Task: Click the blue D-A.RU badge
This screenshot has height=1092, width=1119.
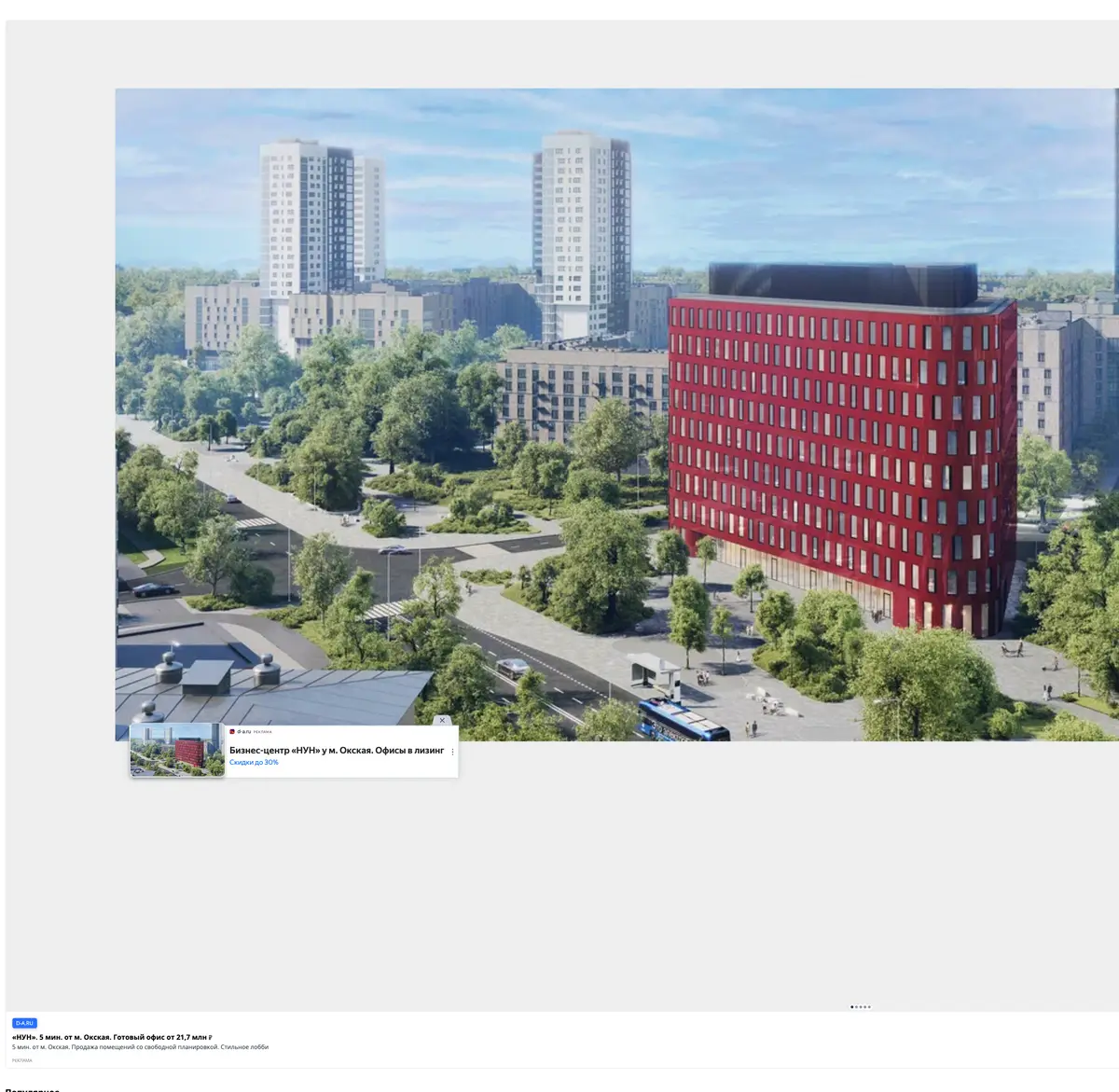Action: click(24, 1023)
